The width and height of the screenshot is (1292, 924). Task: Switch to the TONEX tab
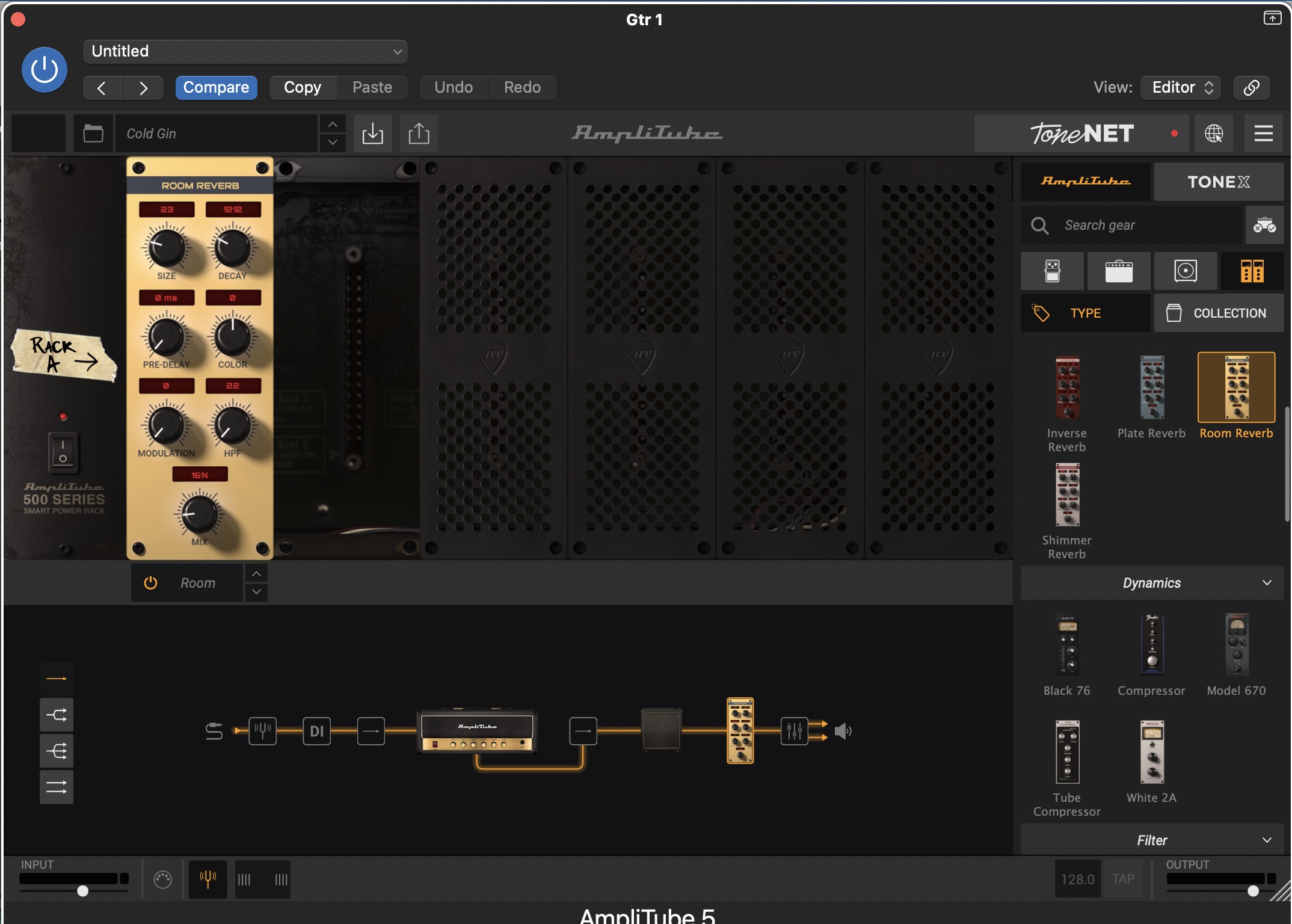[x=1218, y=182]
